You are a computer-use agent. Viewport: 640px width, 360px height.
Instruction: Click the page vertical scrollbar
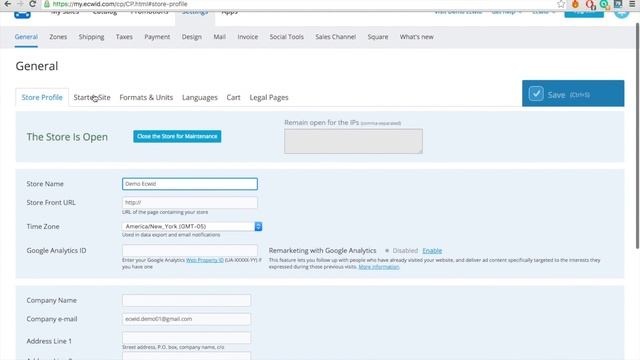637,136
